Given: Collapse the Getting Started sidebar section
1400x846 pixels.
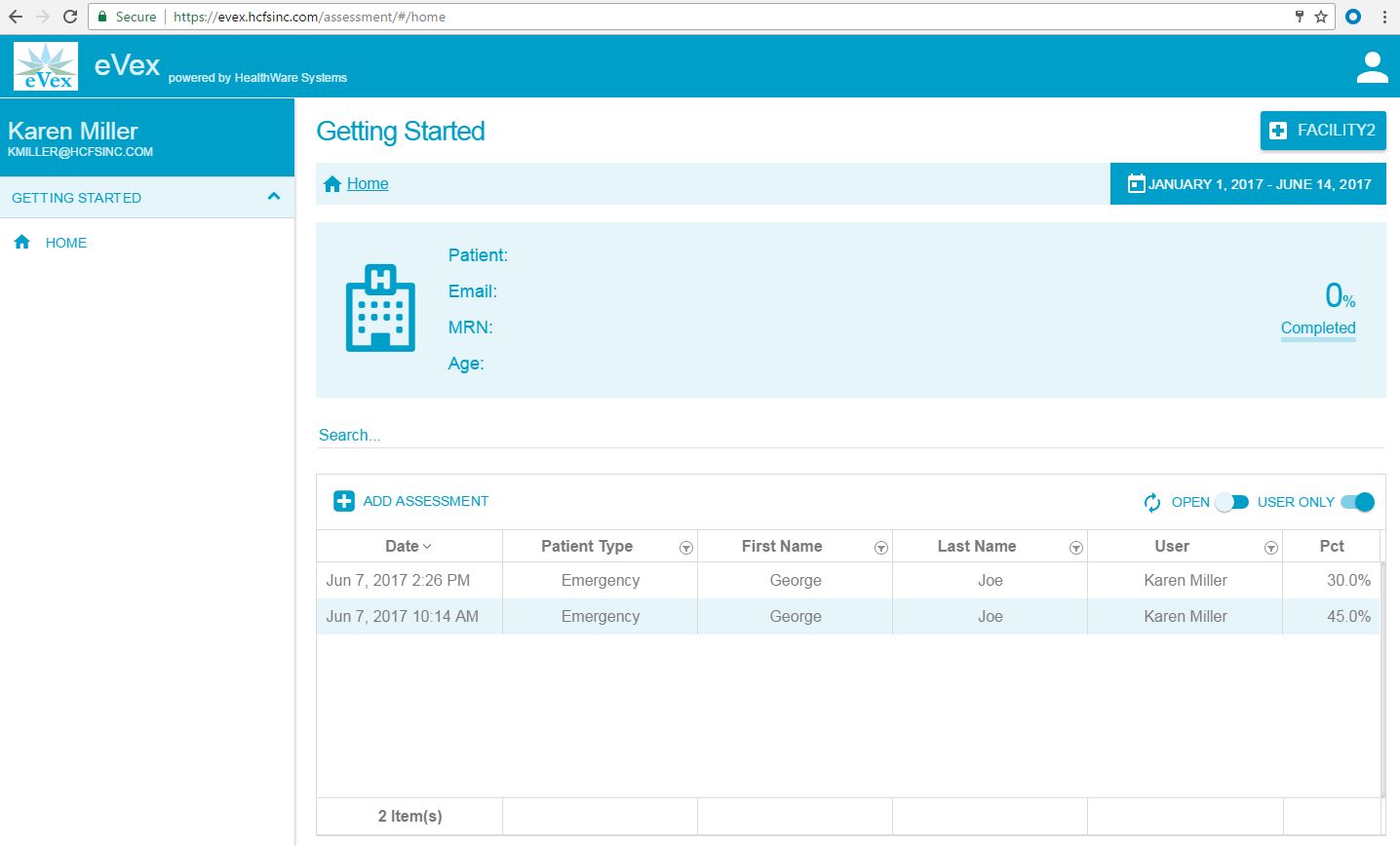Looking at the screenshot, I should [274, 197].
